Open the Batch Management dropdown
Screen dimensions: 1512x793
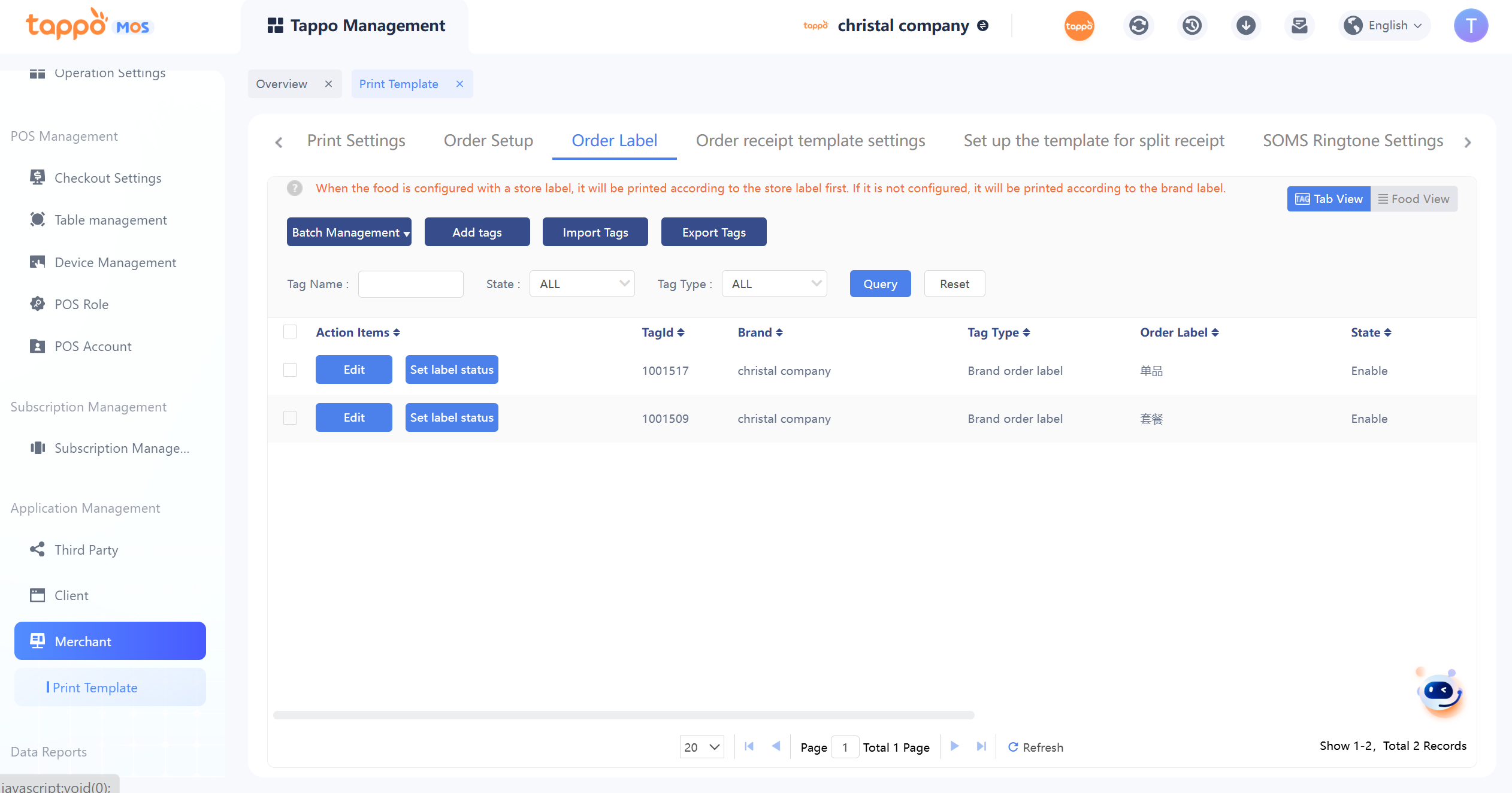point(349,232)
